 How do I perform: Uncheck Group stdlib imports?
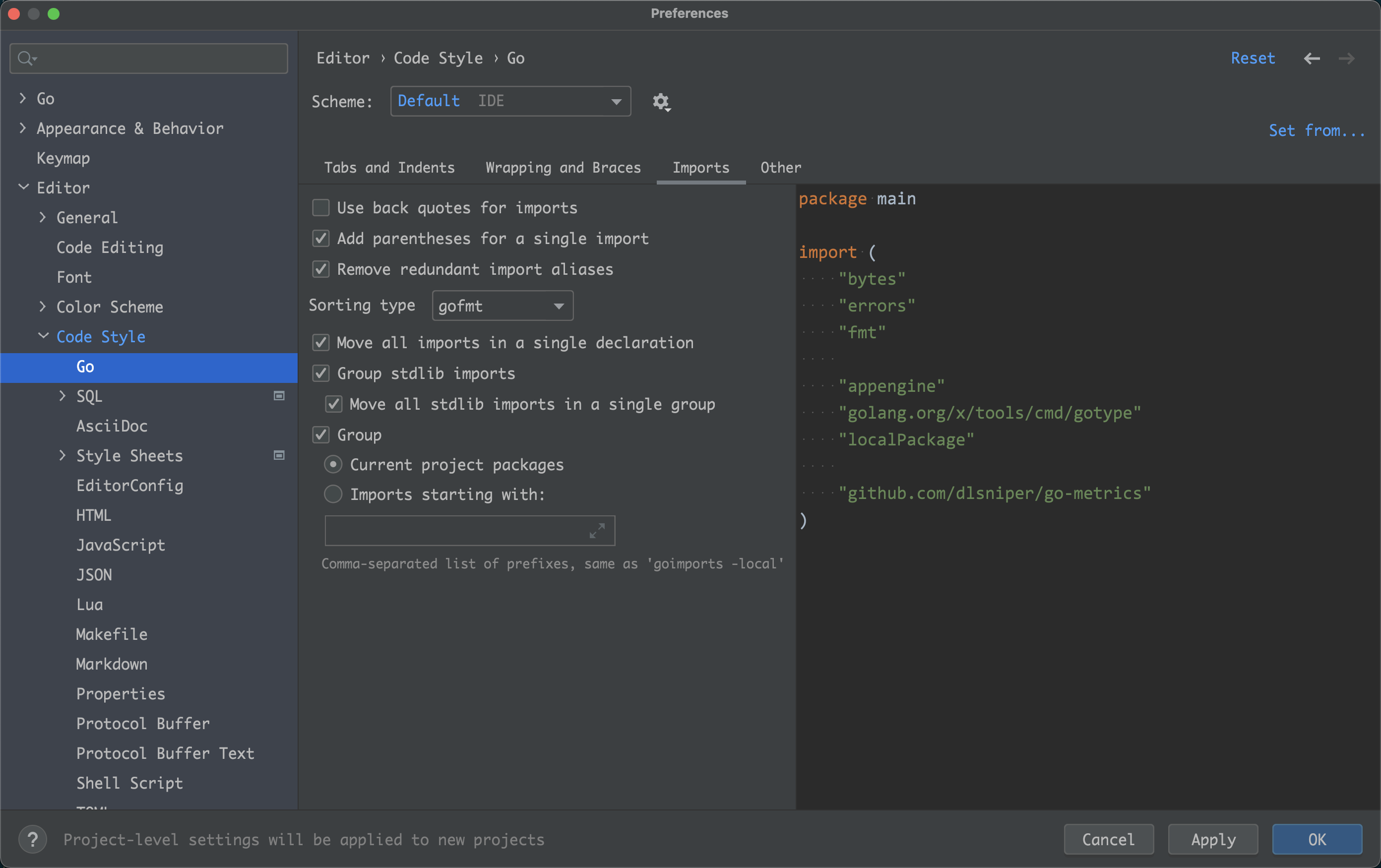(321, 373)
